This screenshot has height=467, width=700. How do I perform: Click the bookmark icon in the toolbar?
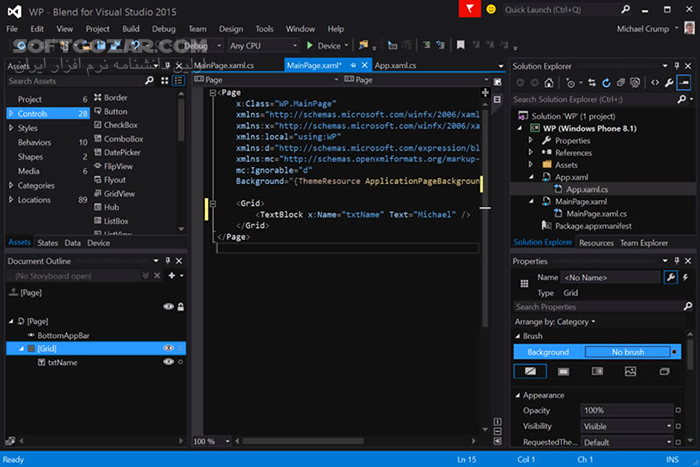pos(461,45)
